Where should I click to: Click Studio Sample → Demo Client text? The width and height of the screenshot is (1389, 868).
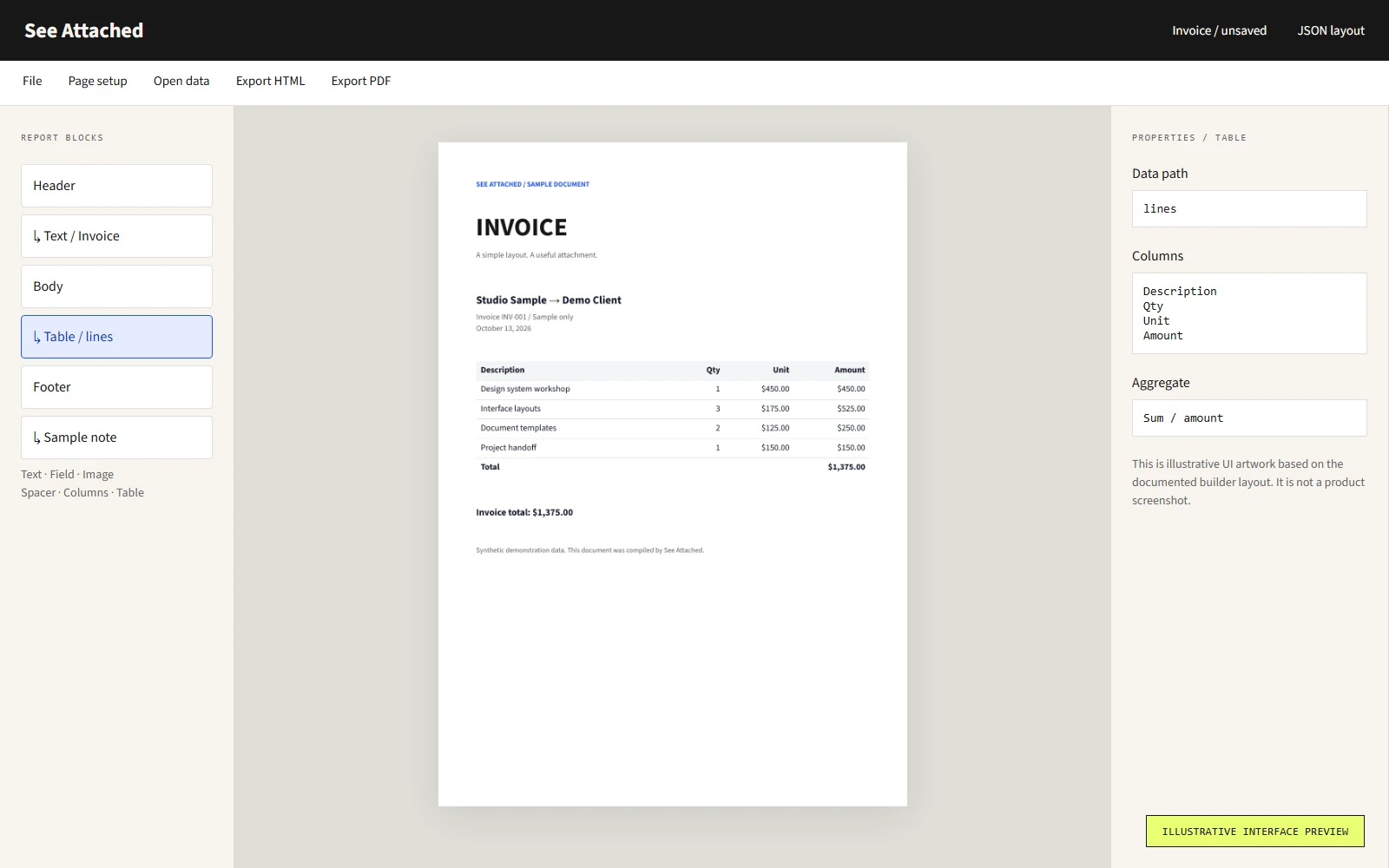pyautogui.click(x=549, y=300)
